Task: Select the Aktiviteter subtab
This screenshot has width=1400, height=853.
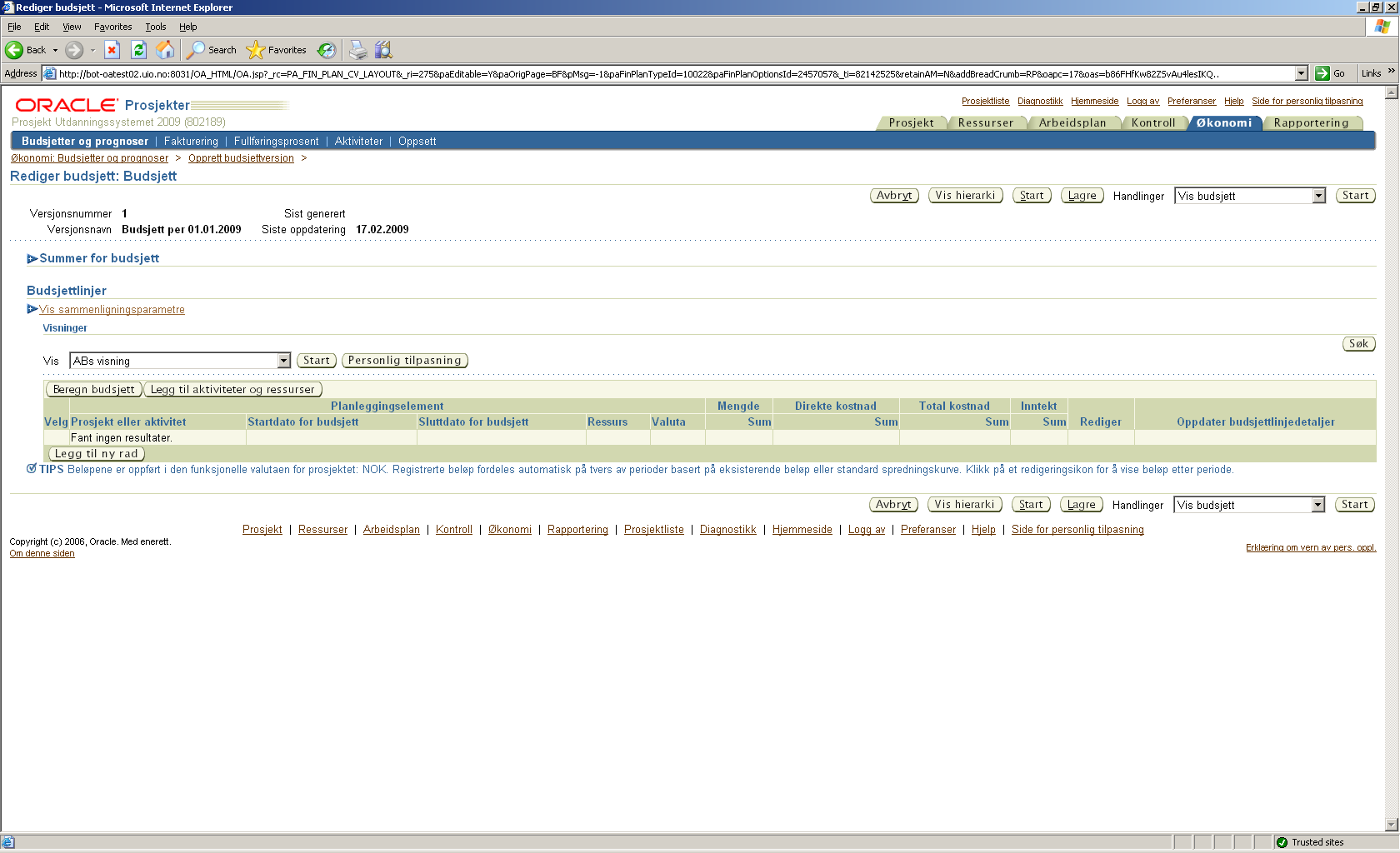Action: 358,142
